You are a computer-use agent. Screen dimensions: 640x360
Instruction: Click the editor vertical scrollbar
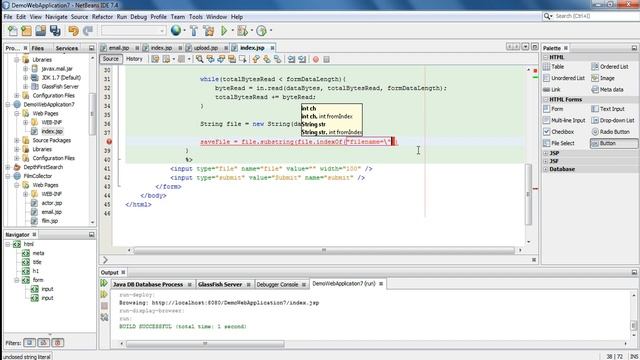tap(529, 194)
